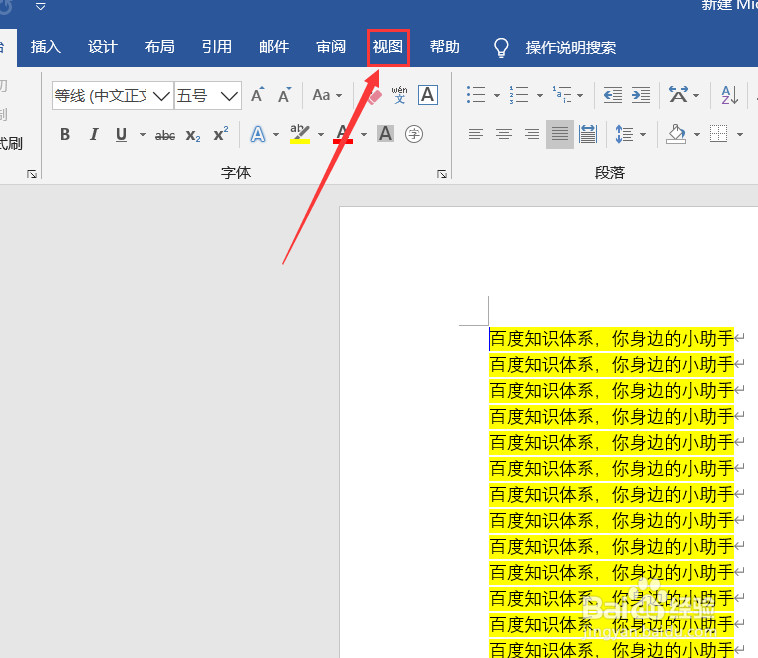Open the font color dropdown arrow
Screen dimensions: 758x658
coord(364,134)
